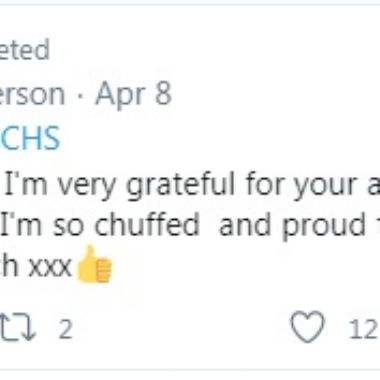Follow the blue CHS mention link

(x=30, y=138)
